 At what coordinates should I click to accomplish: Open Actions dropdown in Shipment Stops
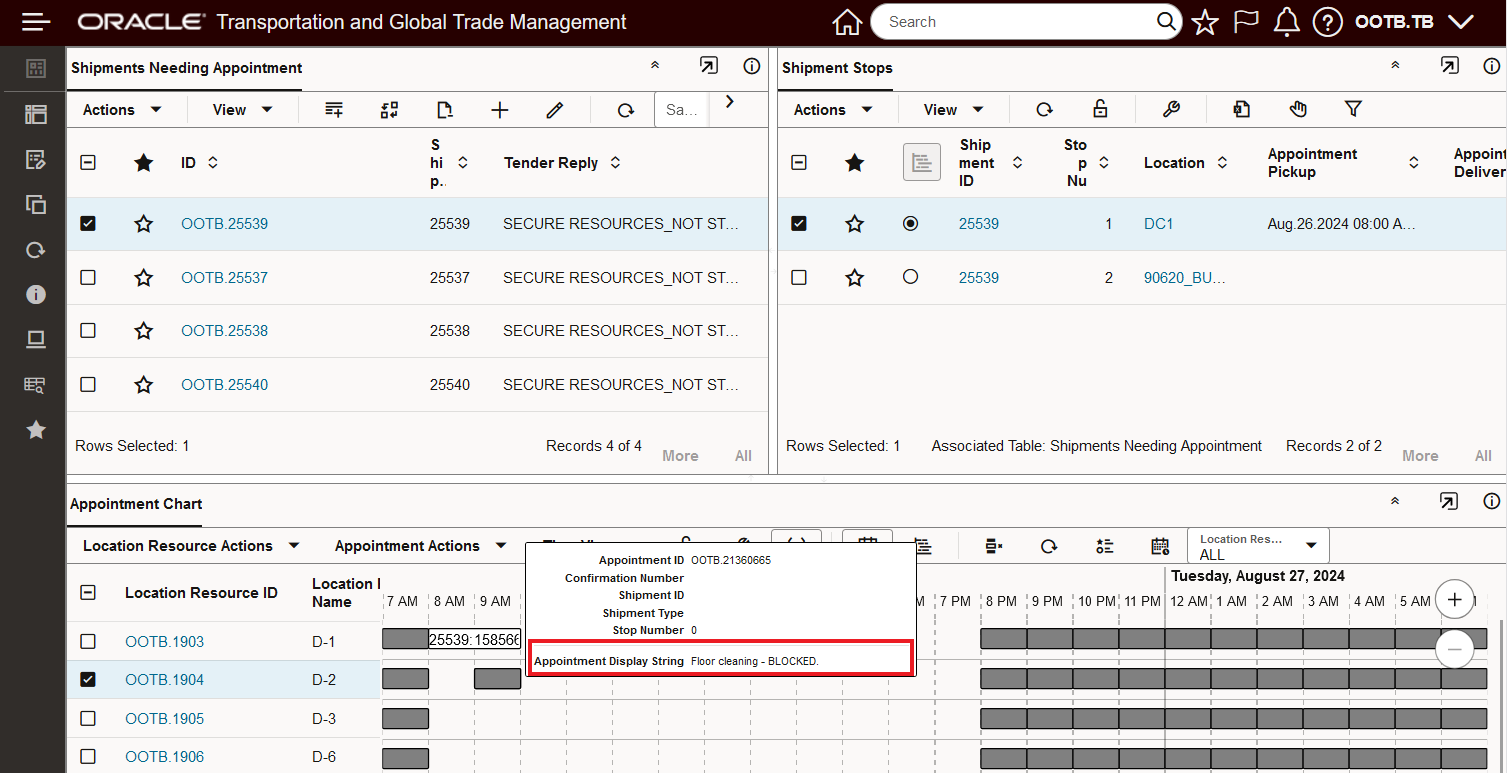point(833,110)
